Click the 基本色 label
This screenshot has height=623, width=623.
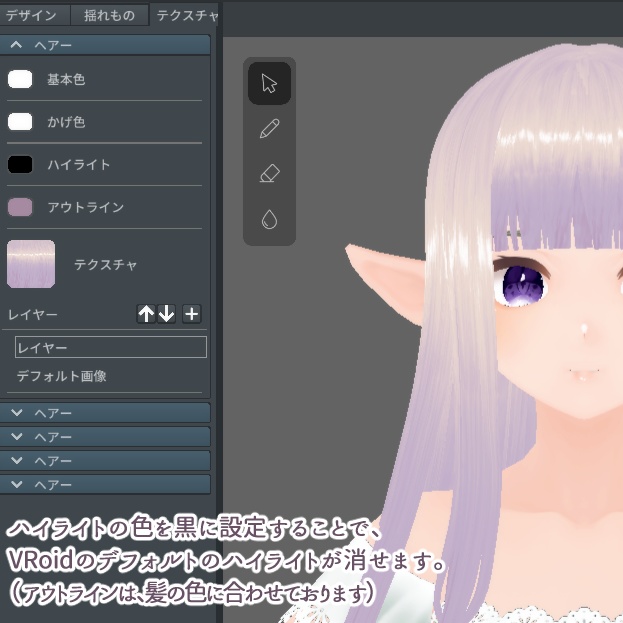pos(66,79)
